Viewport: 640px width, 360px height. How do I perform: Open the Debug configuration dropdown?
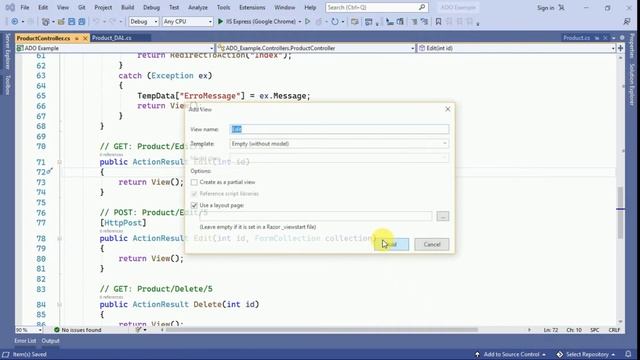pos(143,22)
